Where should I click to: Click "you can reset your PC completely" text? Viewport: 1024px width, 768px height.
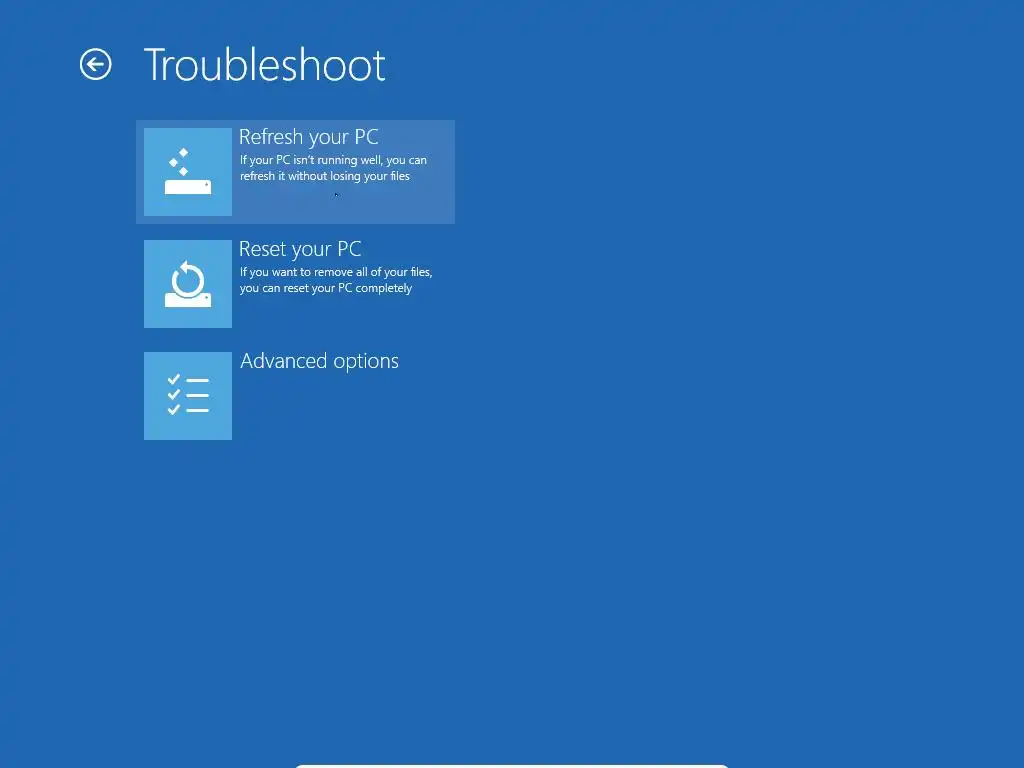[325, 288]
